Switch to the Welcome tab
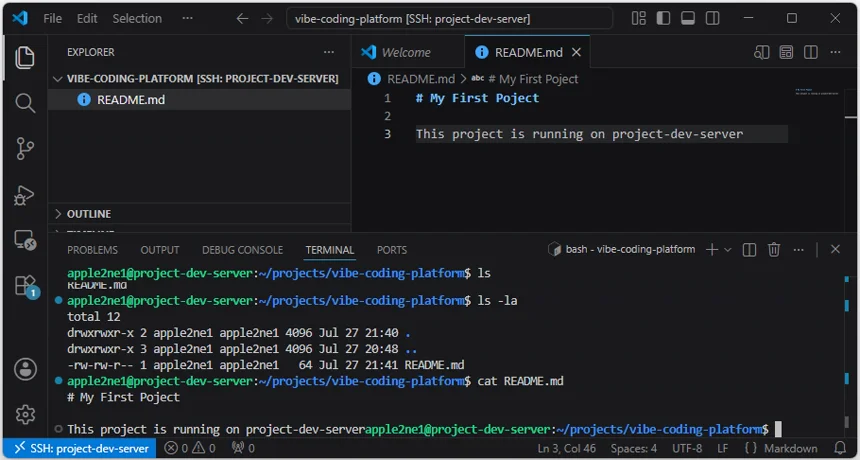The height and width of the screenshot is (460, 860). point(408,52)
